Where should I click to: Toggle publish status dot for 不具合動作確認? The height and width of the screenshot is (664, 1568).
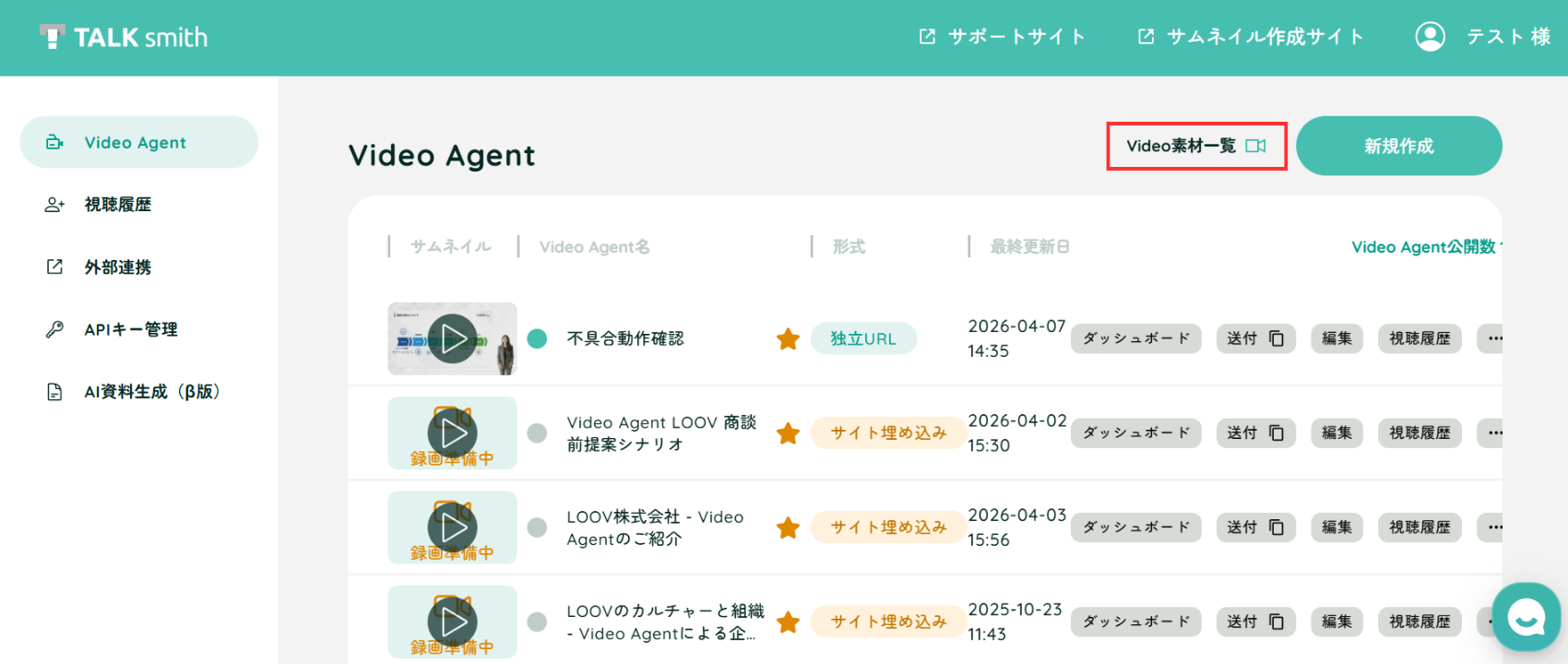537,338
